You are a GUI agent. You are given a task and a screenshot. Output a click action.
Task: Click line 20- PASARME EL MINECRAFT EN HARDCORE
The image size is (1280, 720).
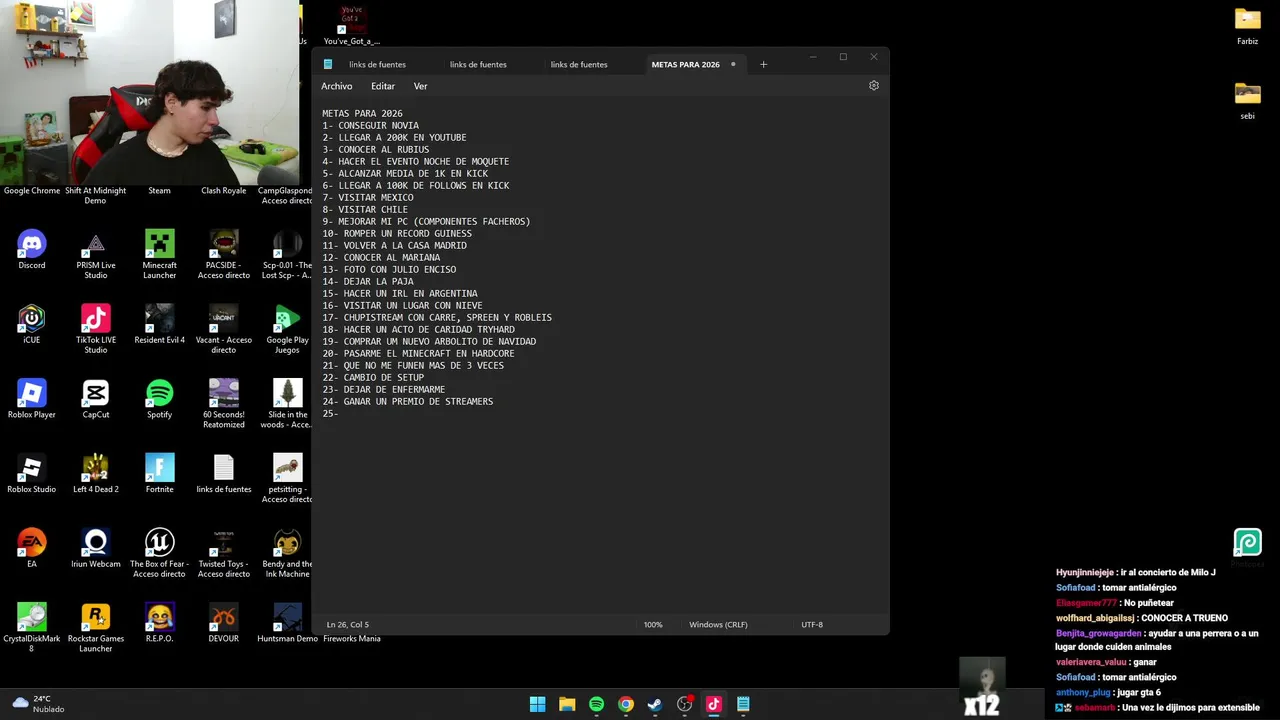(418, 353)
